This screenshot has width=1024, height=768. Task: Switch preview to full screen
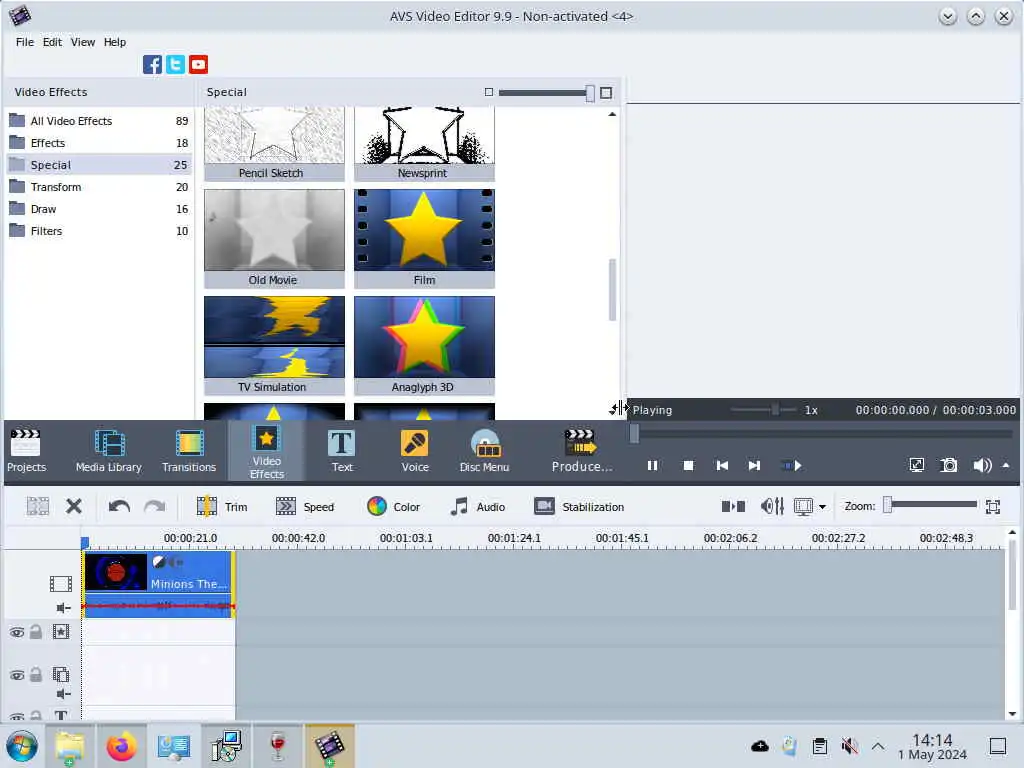click(917, 465)
